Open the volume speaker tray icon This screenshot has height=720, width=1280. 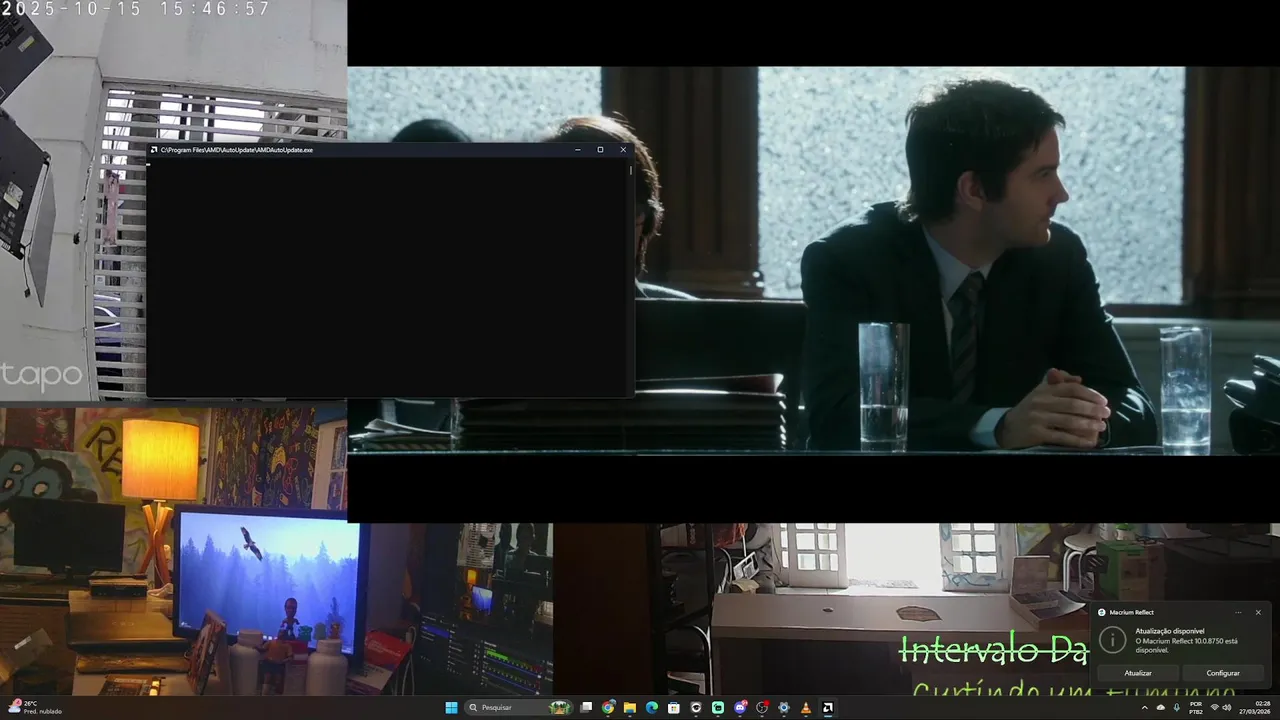point(1227,707)
